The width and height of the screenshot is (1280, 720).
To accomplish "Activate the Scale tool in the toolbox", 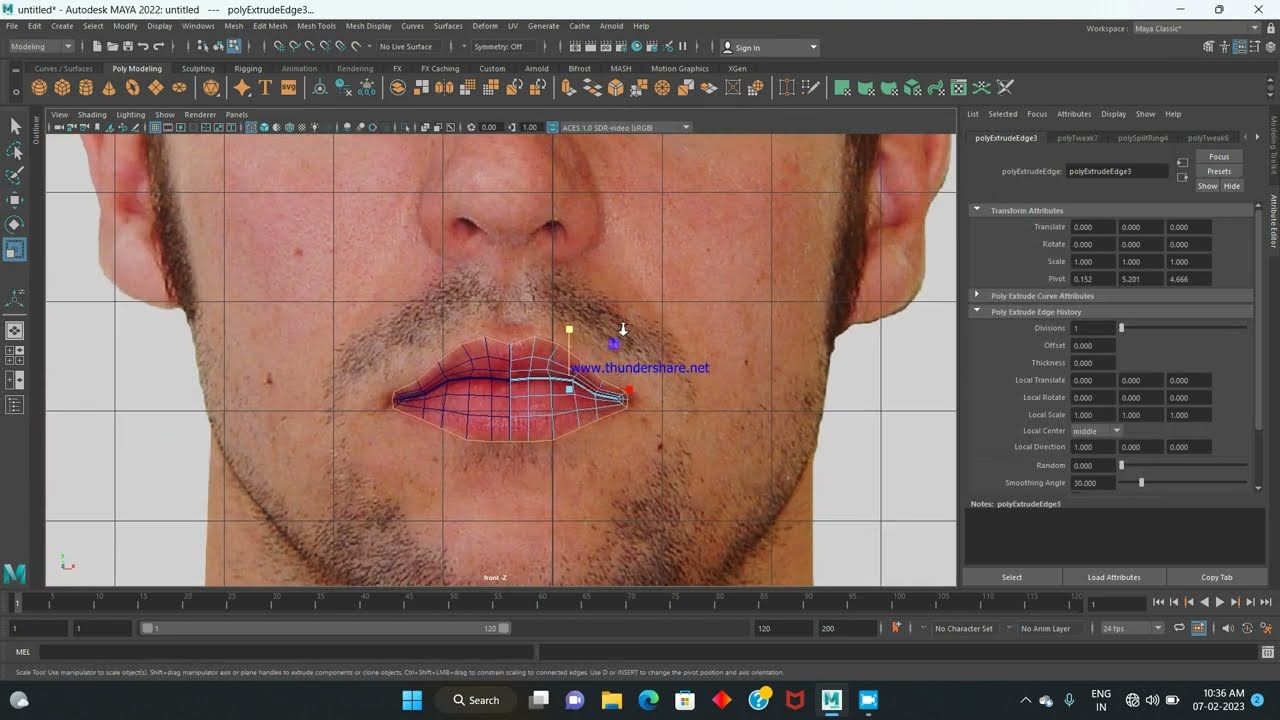I will click(x=15, y=250).
